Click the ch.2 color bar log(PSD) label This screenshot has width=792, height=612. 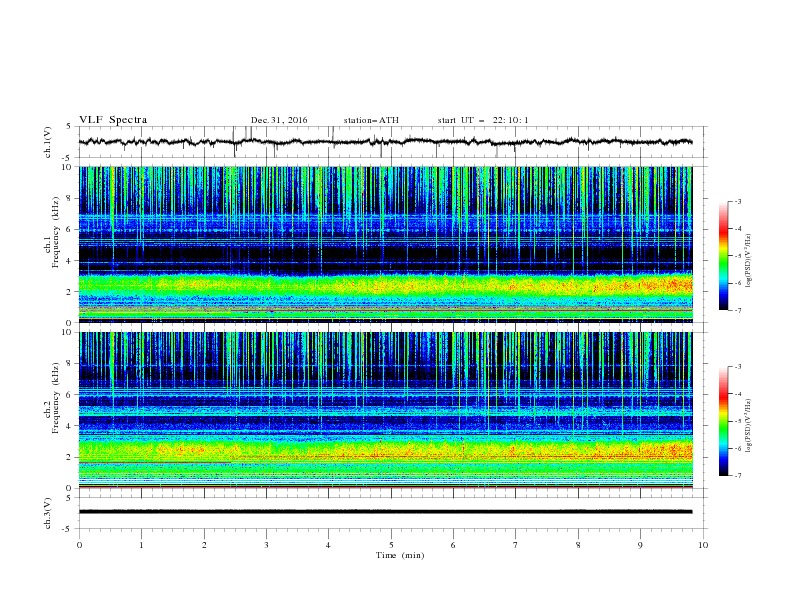(748, 426)
